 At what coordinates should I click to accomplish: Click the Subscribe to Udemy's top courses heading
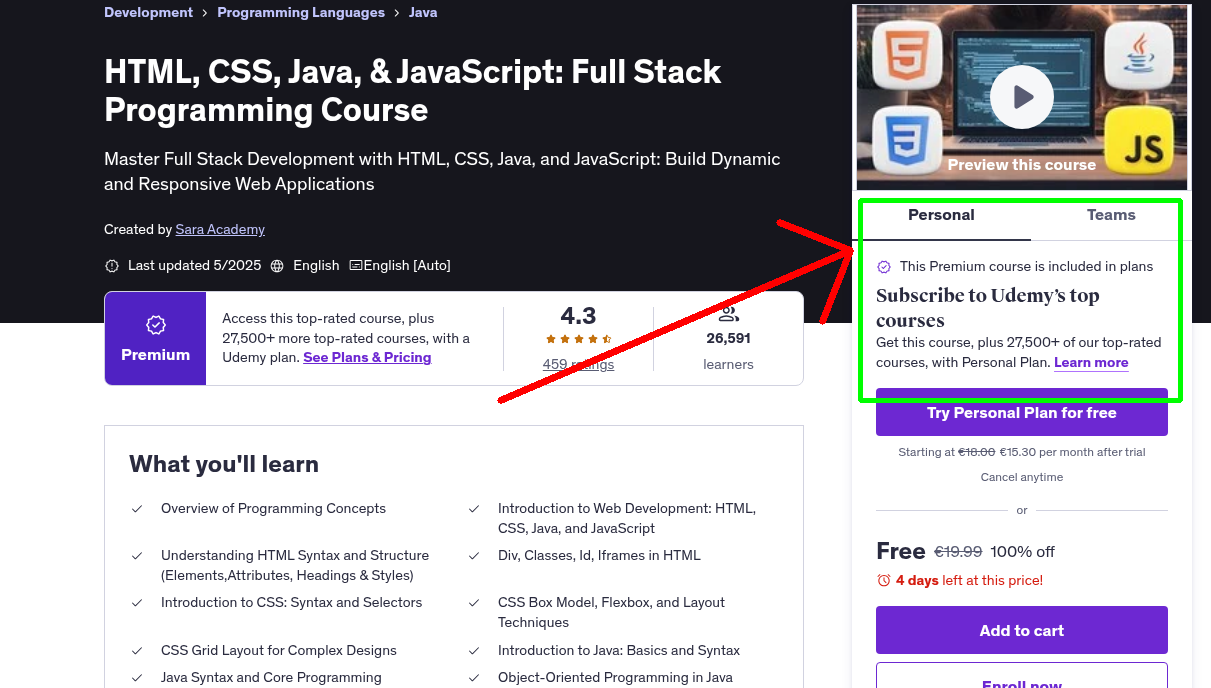[x=988, y=308]
